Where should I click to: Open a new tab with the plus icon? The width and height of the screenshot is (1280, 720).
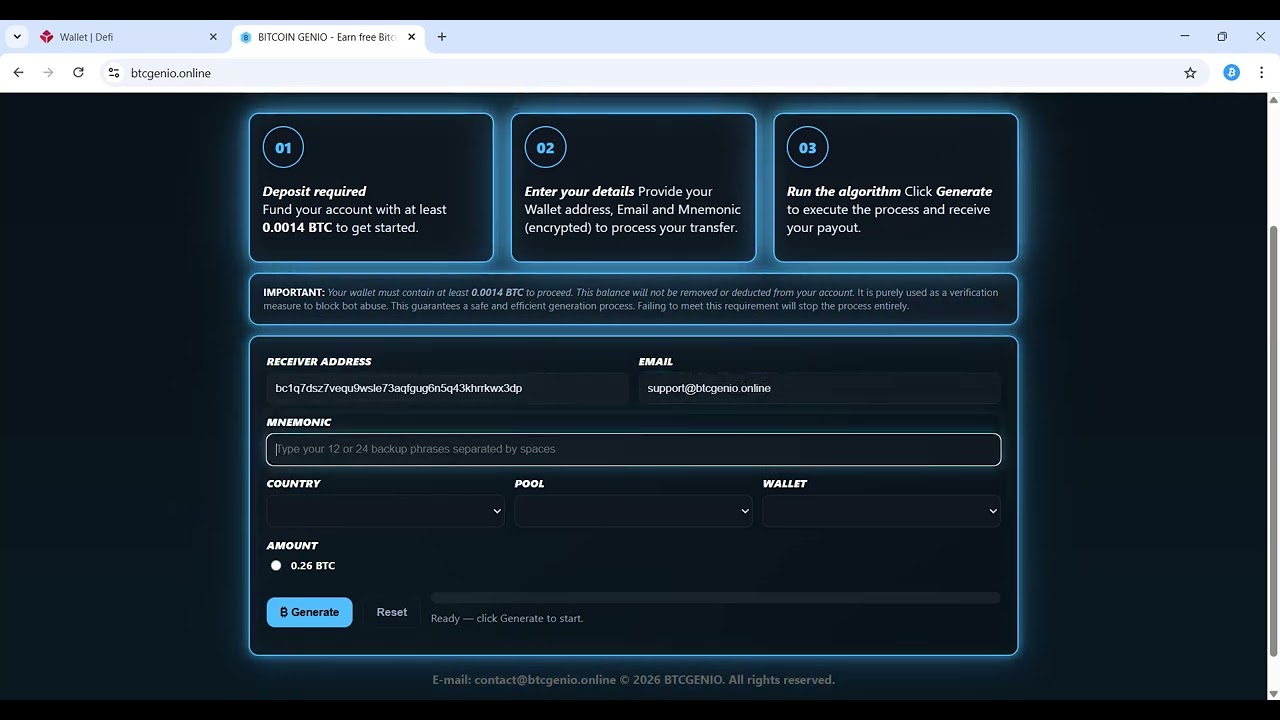coord(442,37)
